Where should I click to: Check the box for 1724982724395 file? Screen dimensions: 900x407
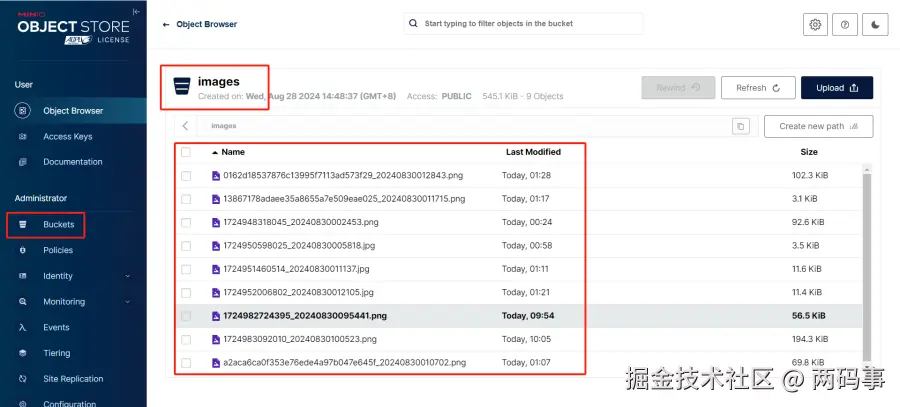[x=185, y=316]
